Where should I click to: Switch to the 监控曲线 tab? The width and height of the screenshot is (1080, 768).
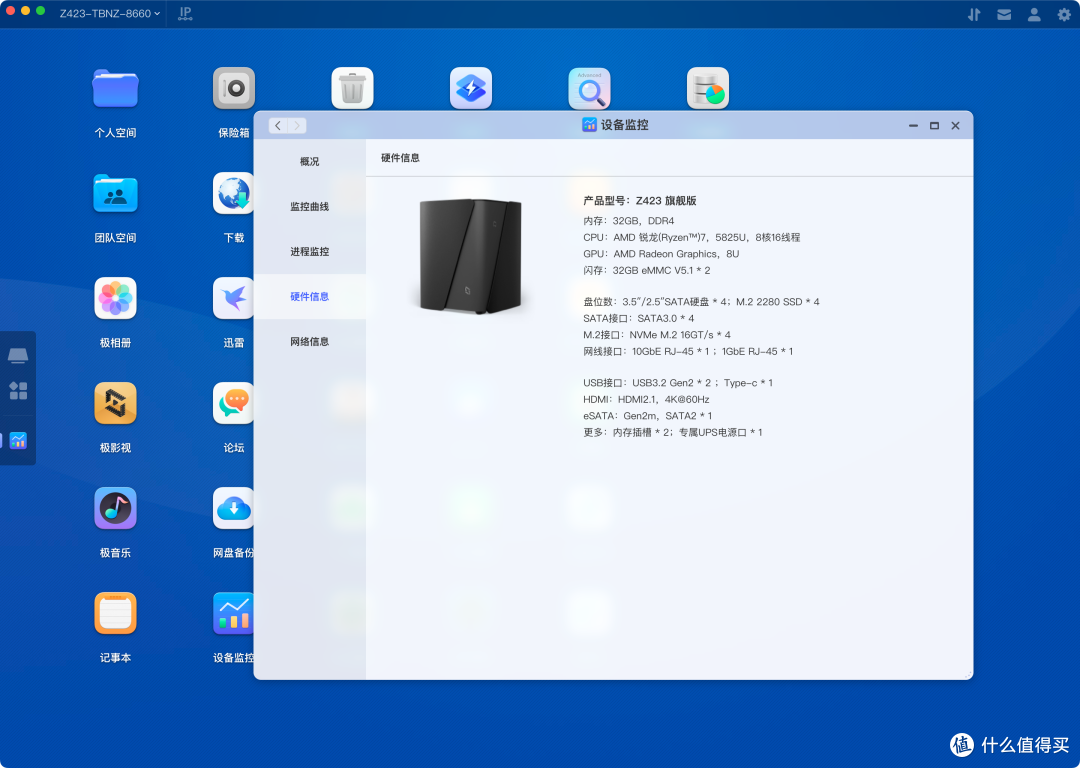pos(309,207)
